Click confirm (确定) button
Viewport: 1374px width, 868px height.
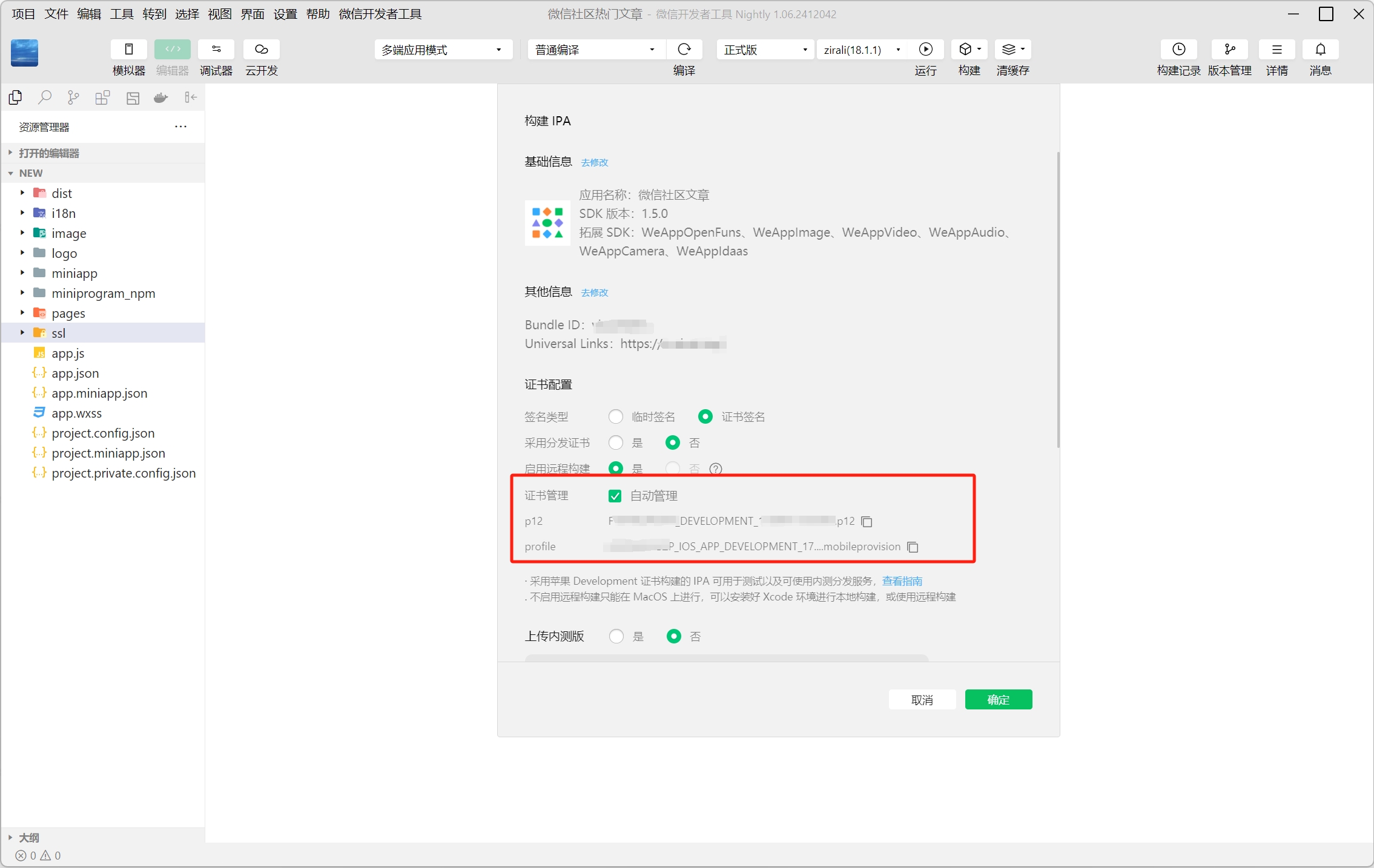click(999, 700)
